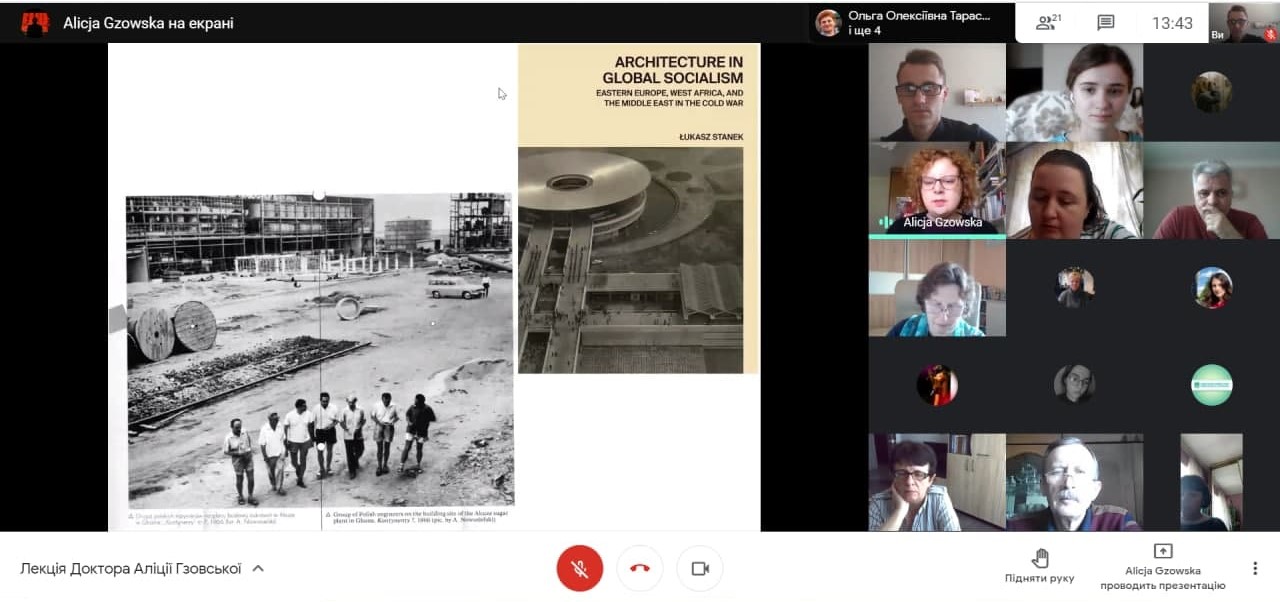This screenshot has height=602, width=1280.
Task: Click the red hang up call button
Action: coord(640,568)
